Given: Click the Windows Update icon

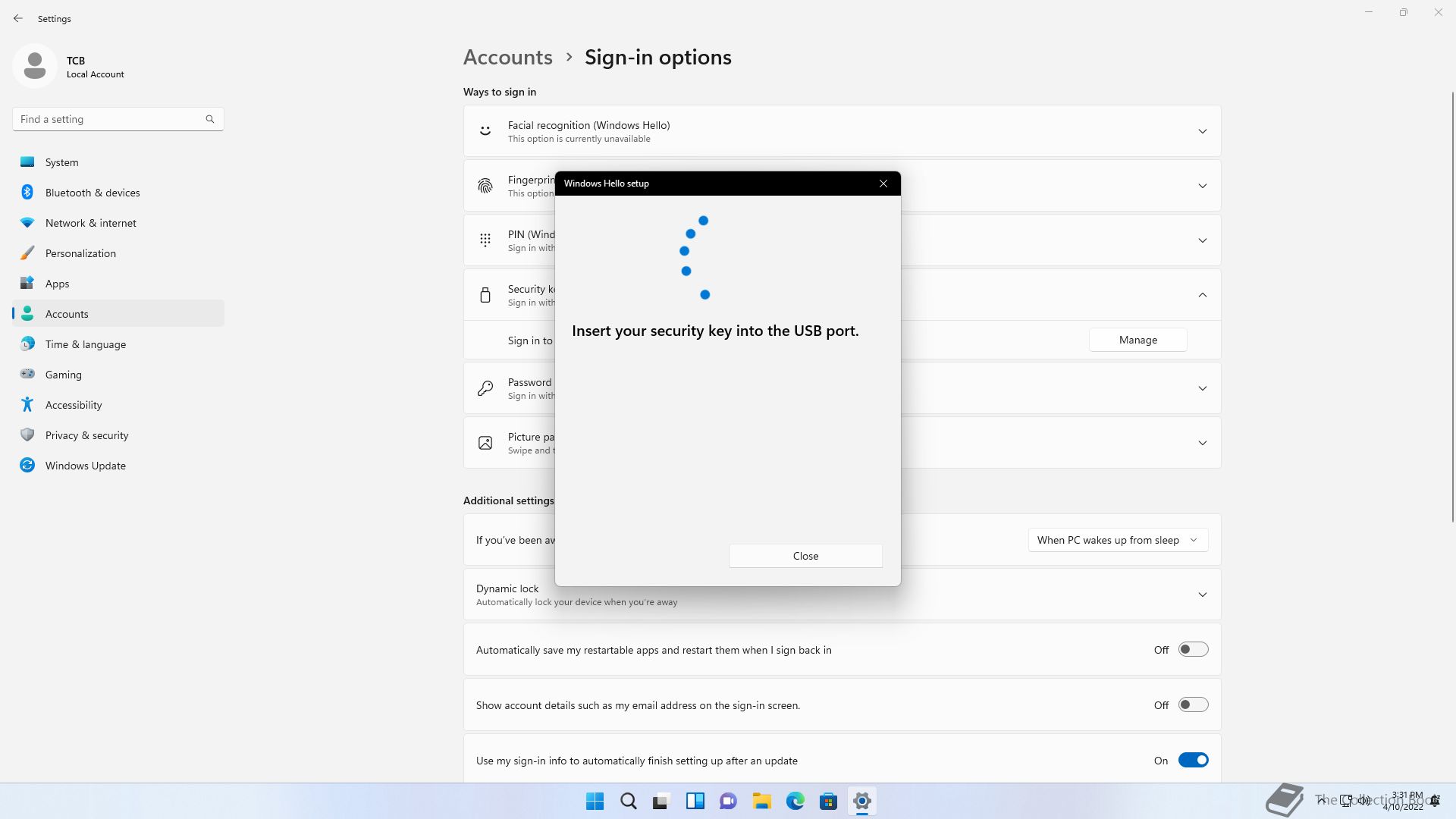Looking at the screenshot, I should point(27,466).
